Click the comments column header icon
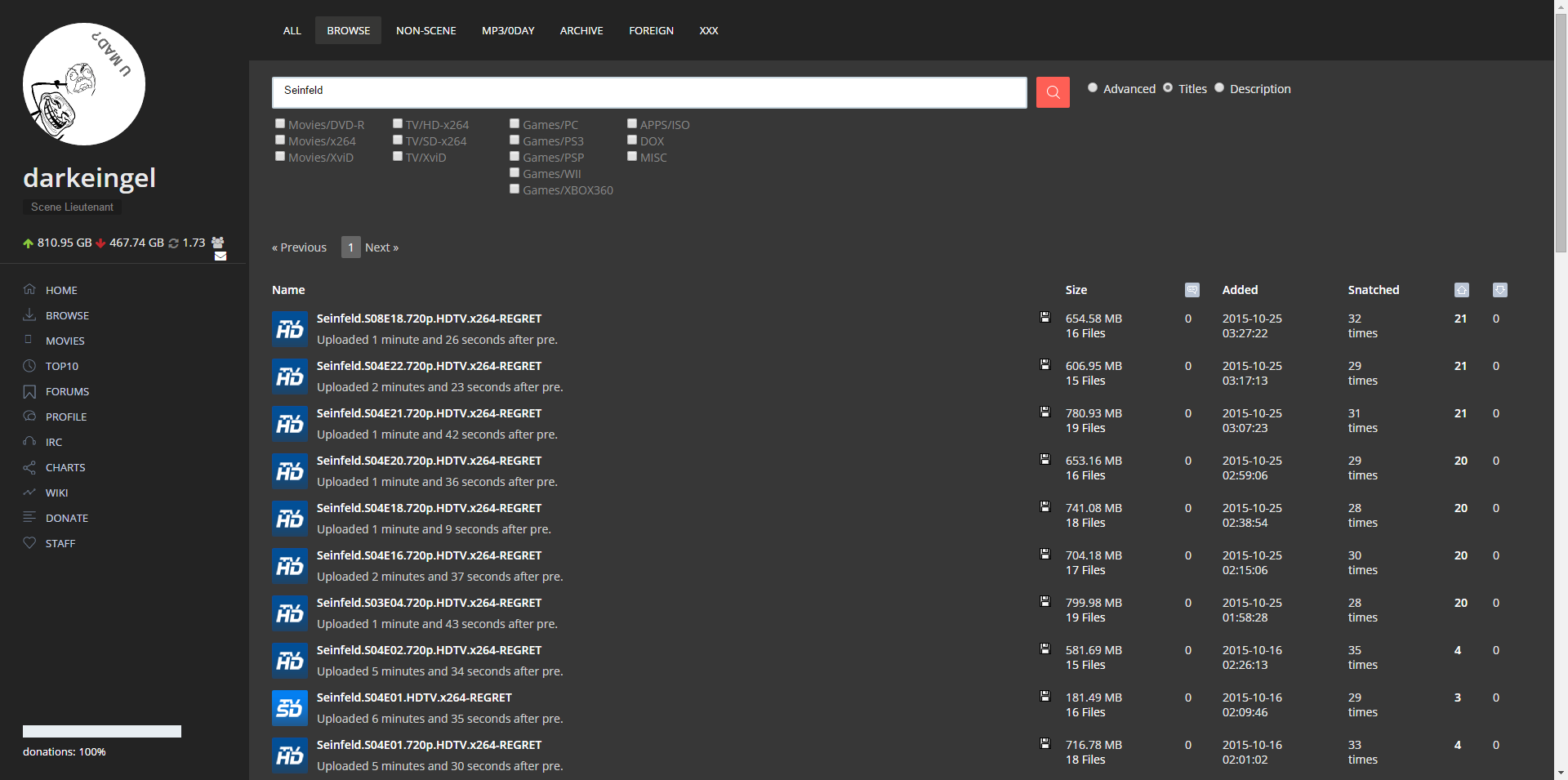Image resolution: width=1568 pixels, height=780 pixels. (x=1192, y=290)
